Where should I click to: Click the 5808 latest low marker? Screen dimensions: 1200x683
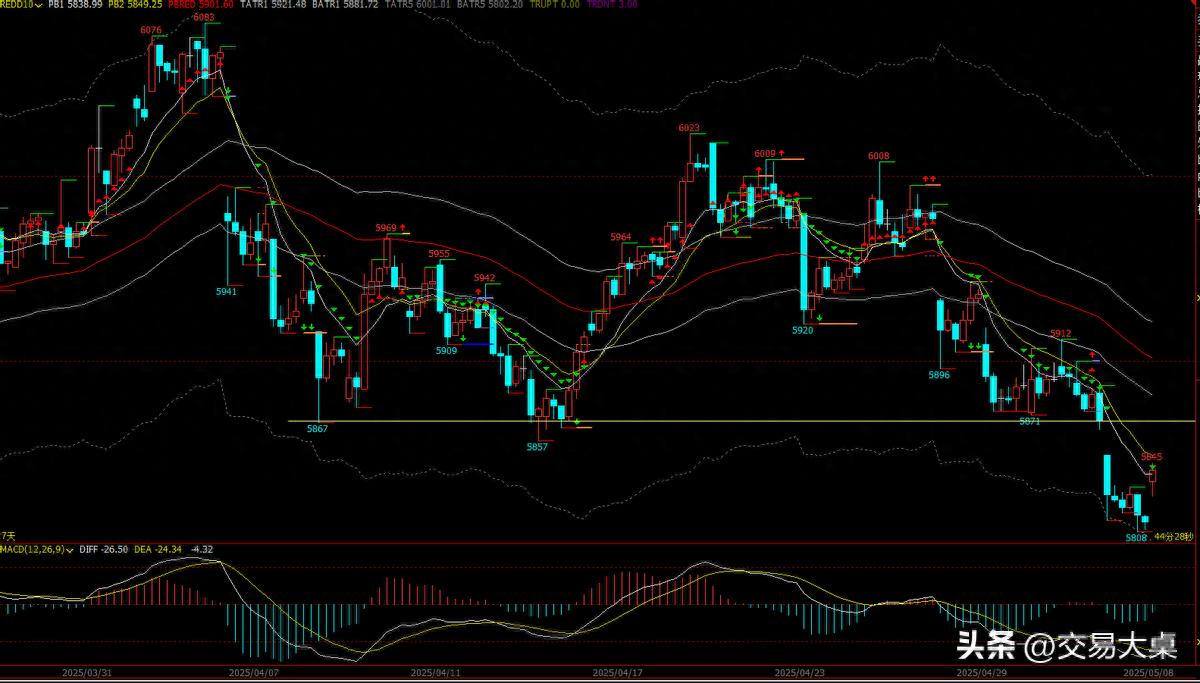1135,538
